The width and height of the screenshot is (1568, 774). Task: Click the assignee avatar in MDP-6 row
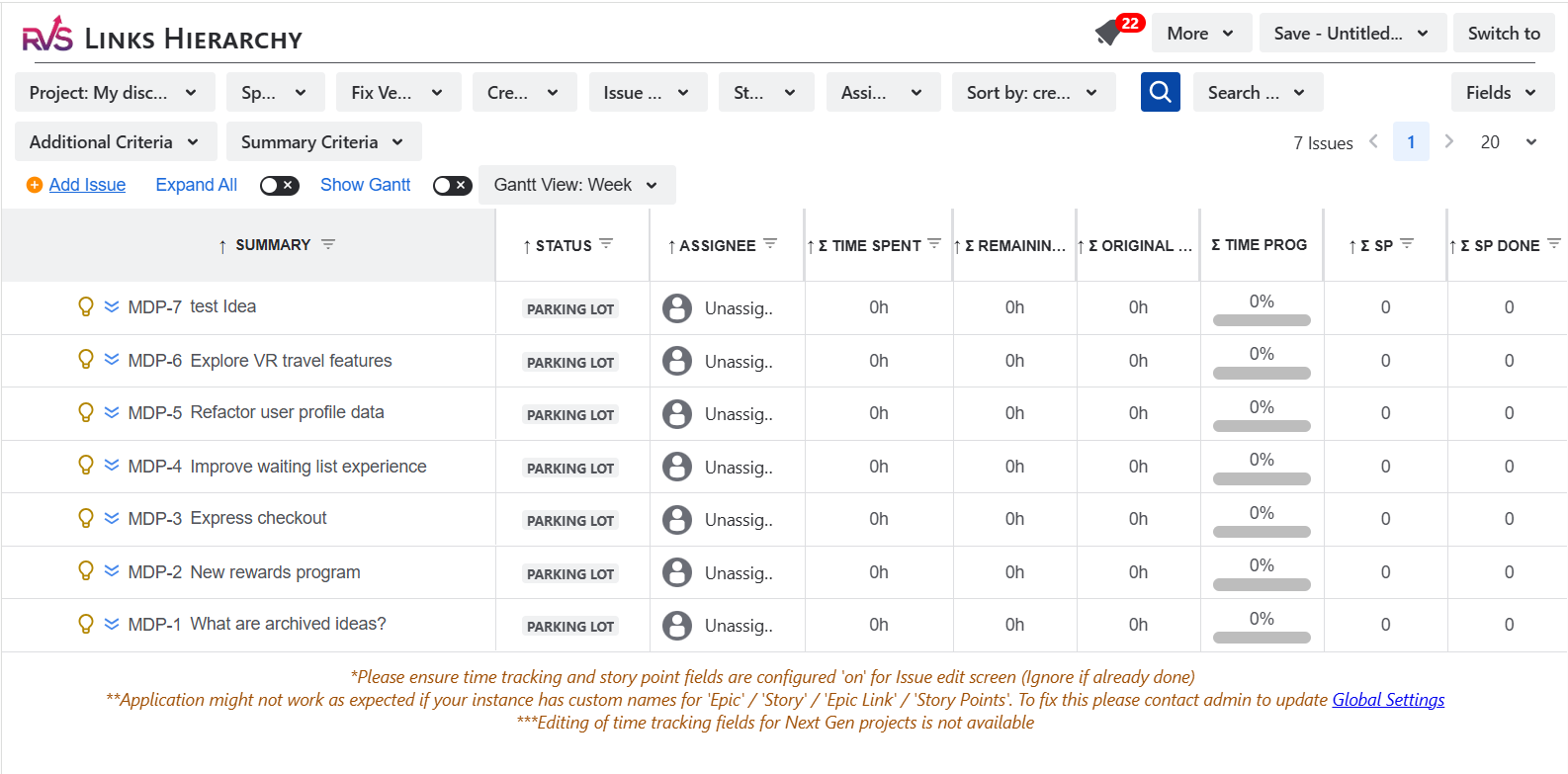click(x=677, y=361)
